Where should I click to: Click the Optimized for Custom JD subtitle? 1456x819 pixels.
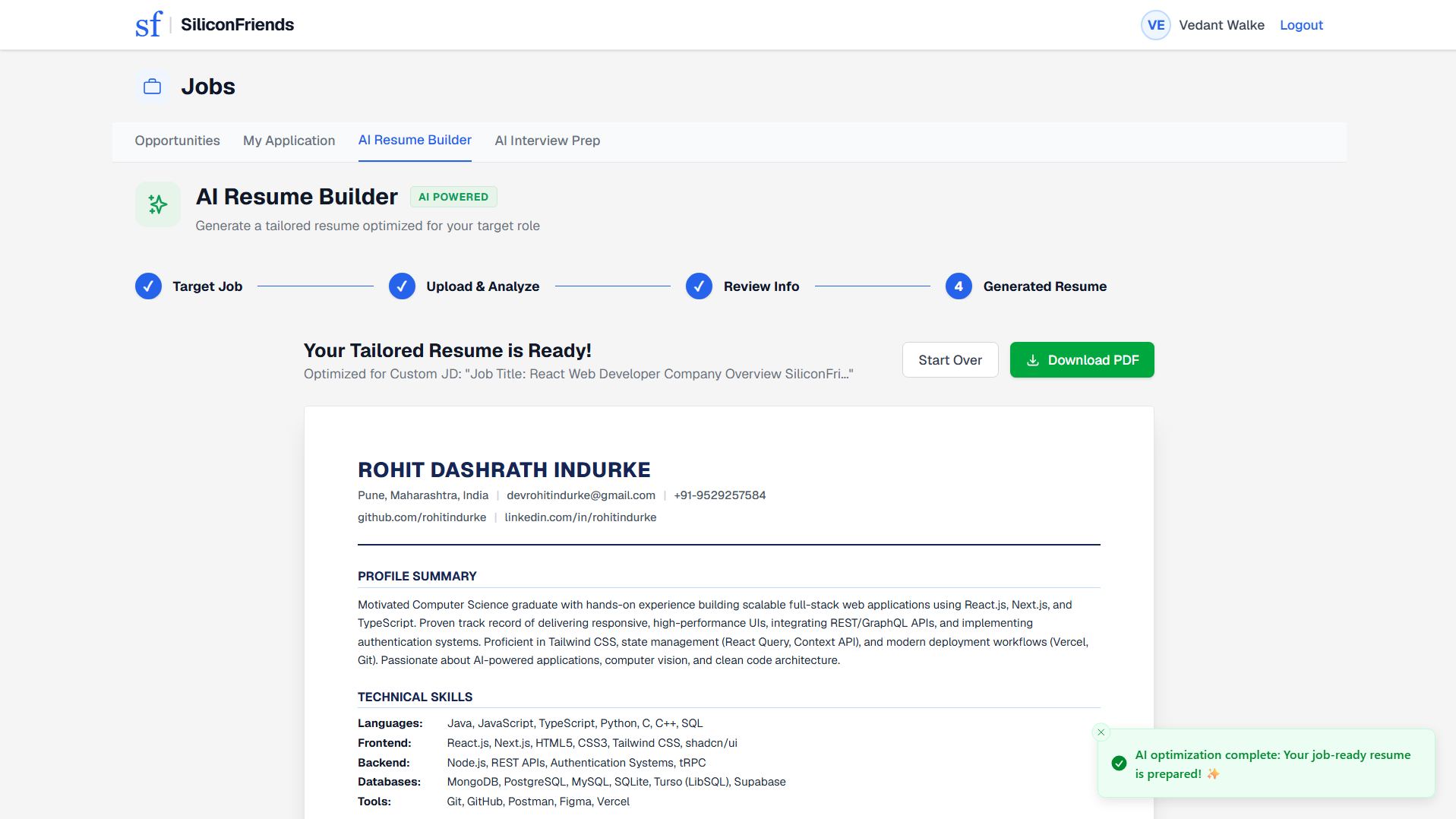578,374
